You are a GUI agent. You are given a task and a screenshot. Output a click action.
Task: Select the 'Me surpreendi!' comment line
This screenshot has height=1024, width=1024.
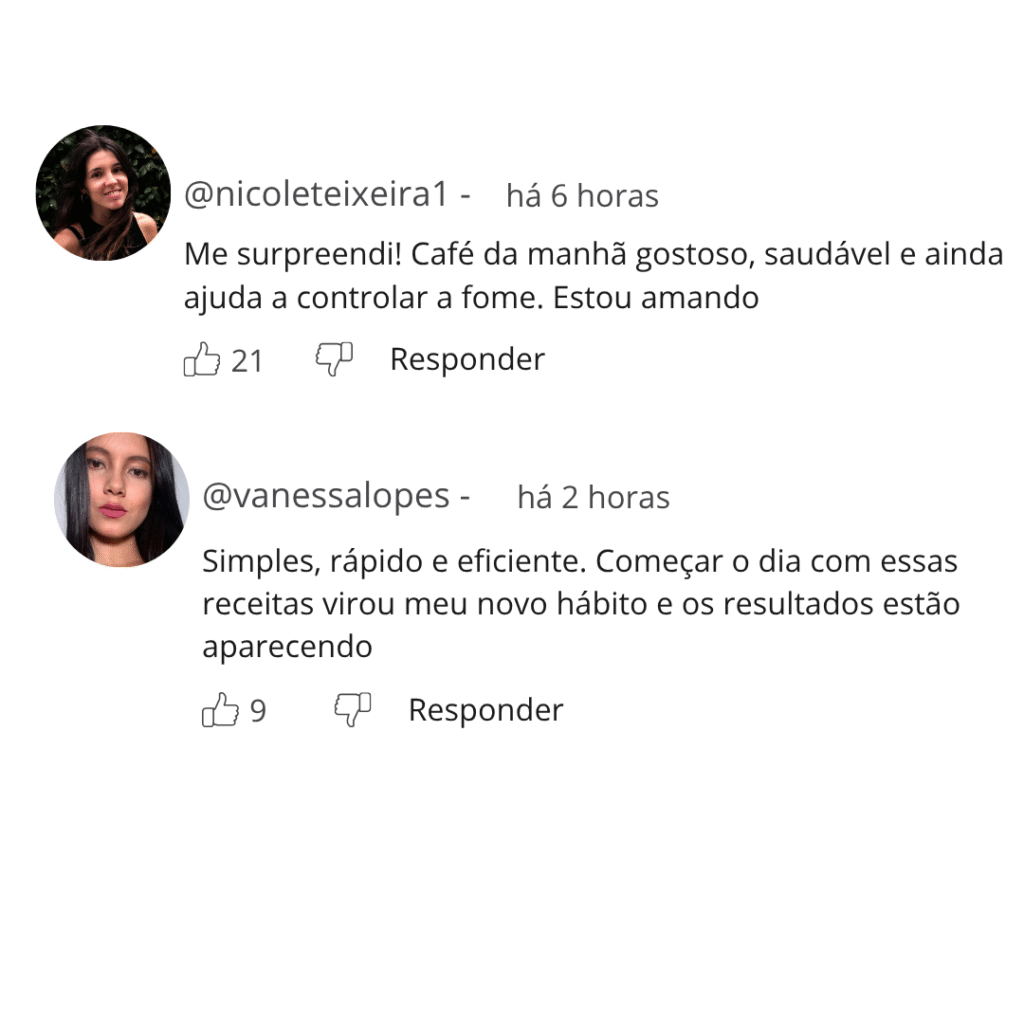pos(594,255)
